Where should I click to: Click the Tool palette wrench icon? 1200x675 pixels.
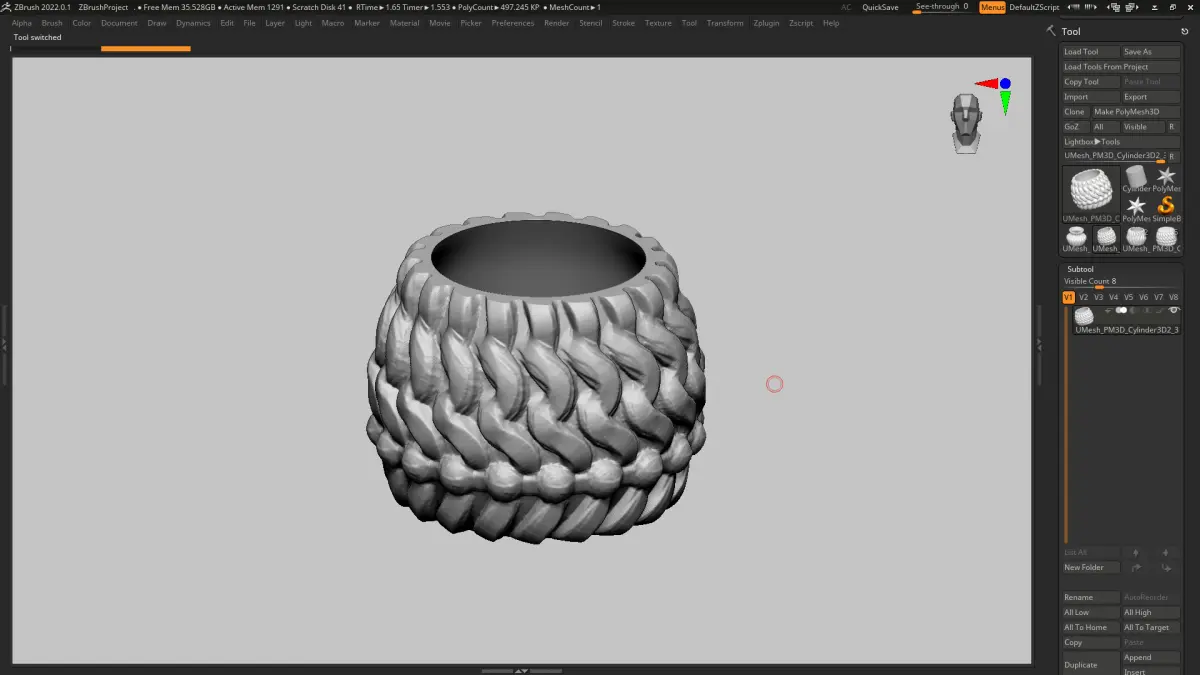click(1051, 31)
